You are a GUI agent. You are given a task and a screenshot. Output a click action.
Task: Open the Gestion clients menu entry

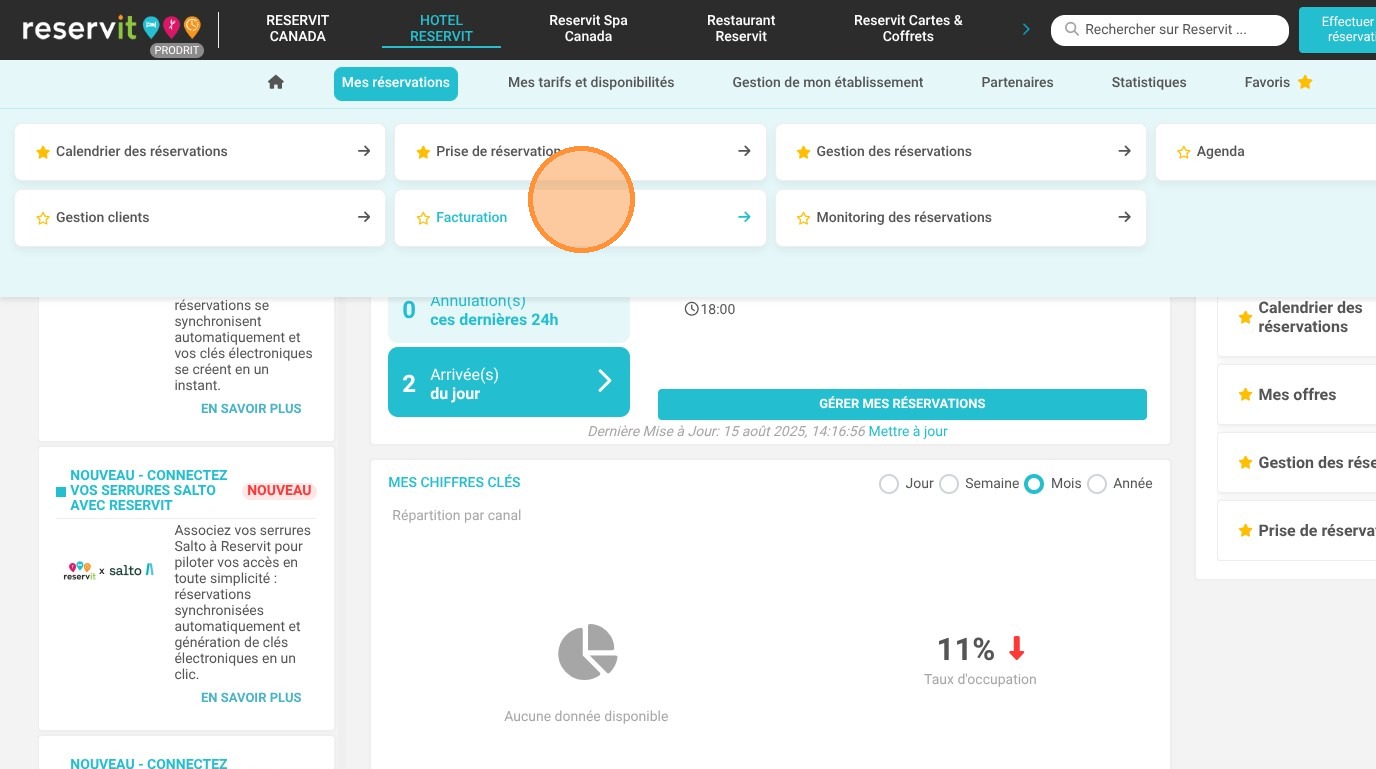click(200, 218)
